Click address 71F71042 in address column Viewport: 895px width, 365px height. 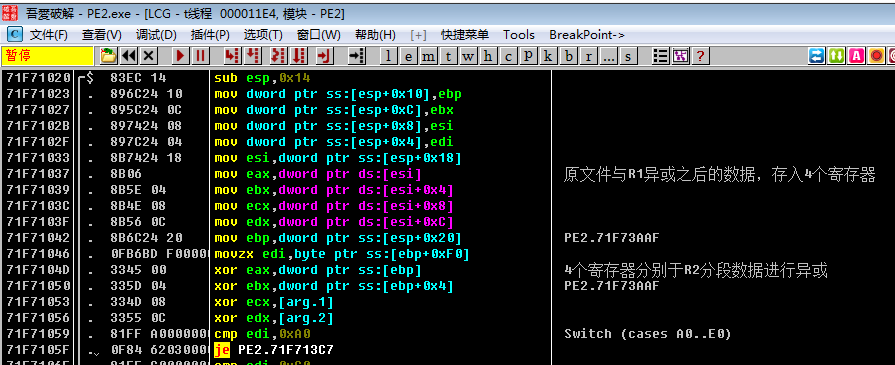pos(38,238)
